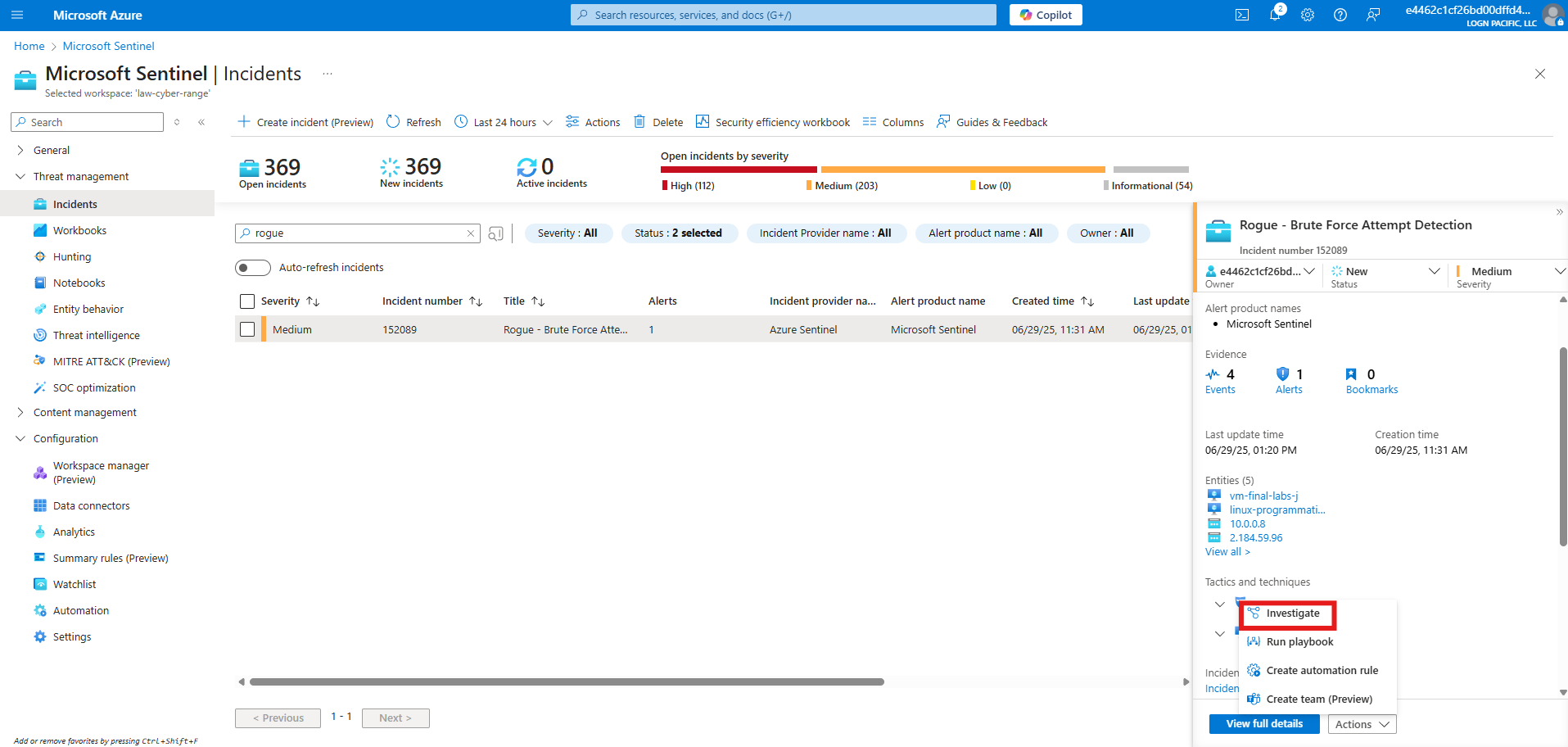The height and width of the screenshot is (747, 1568).
Task: Click the incidents list horizontal scrollbar
Action: click(x=567, y=681)
